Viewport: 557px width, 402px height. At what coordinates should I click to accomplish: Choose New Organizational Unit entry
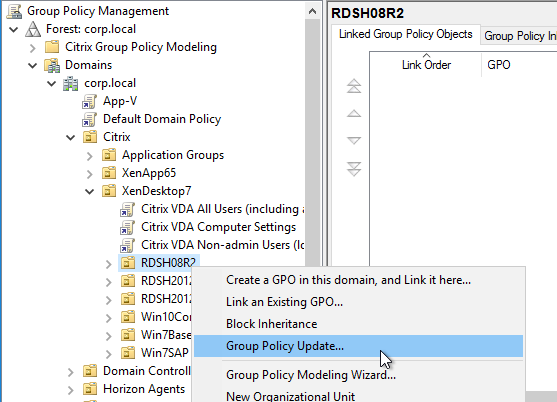(358, 395)
